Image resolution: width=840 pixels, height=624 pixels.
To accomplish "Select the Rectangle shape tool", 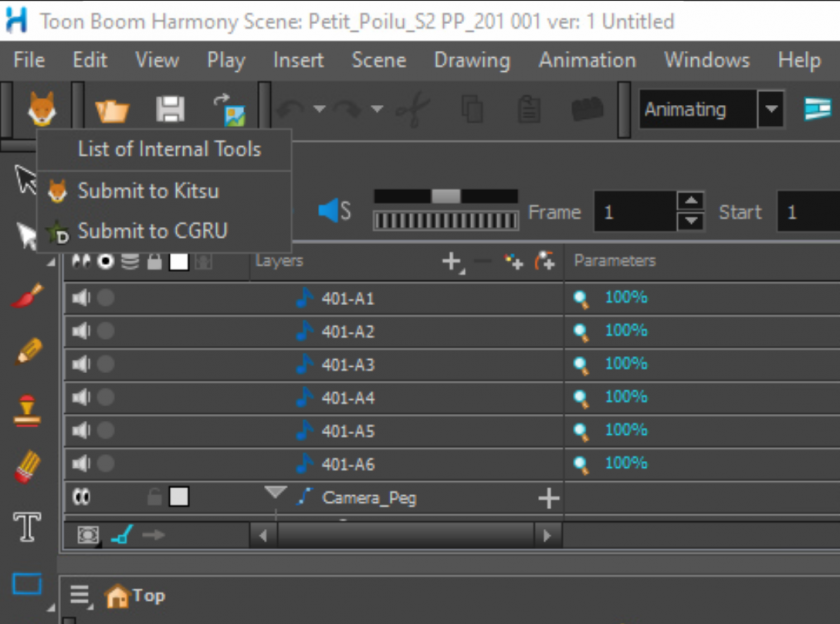I will click(27, 584).
